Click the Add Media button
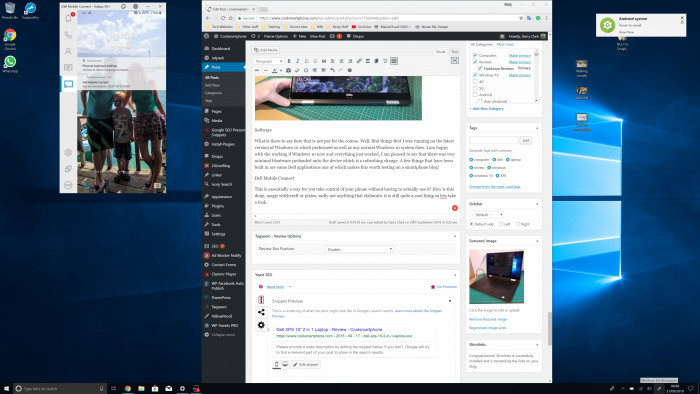 point(266,50)
